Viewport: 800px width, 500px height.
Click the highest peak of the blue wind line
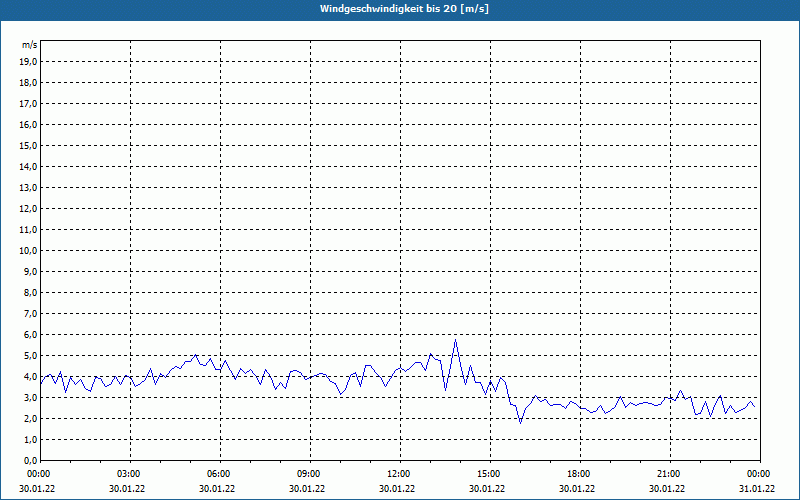455,340
